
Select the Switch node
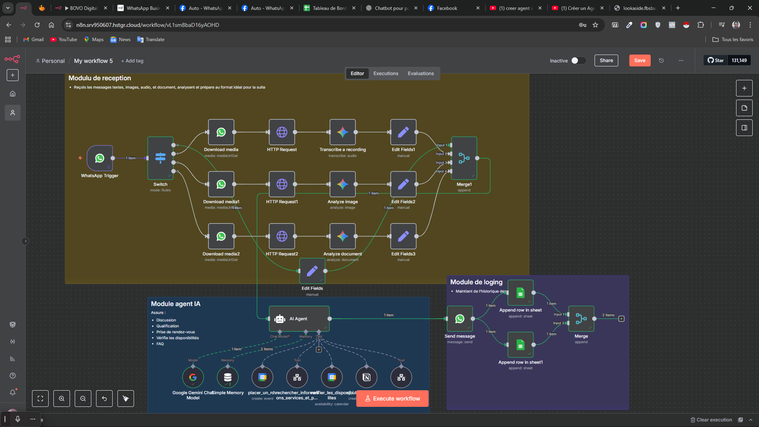(x=160, y=158)
